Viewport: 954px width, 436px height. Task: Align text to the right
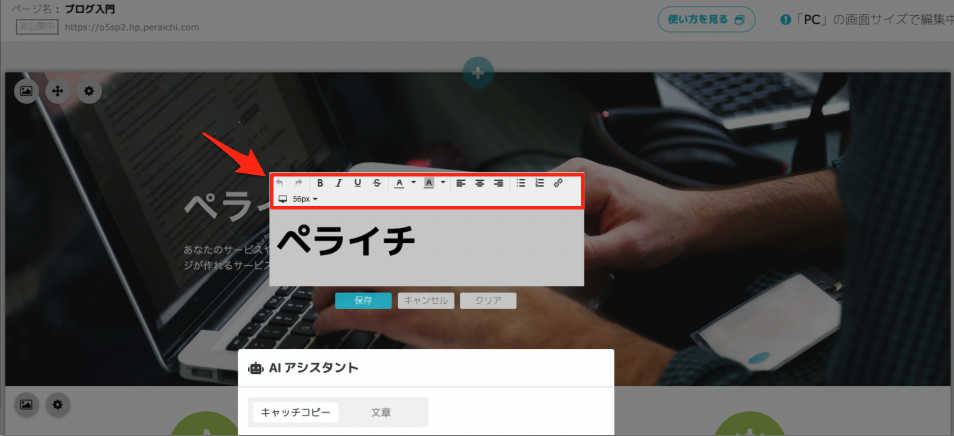498,183
